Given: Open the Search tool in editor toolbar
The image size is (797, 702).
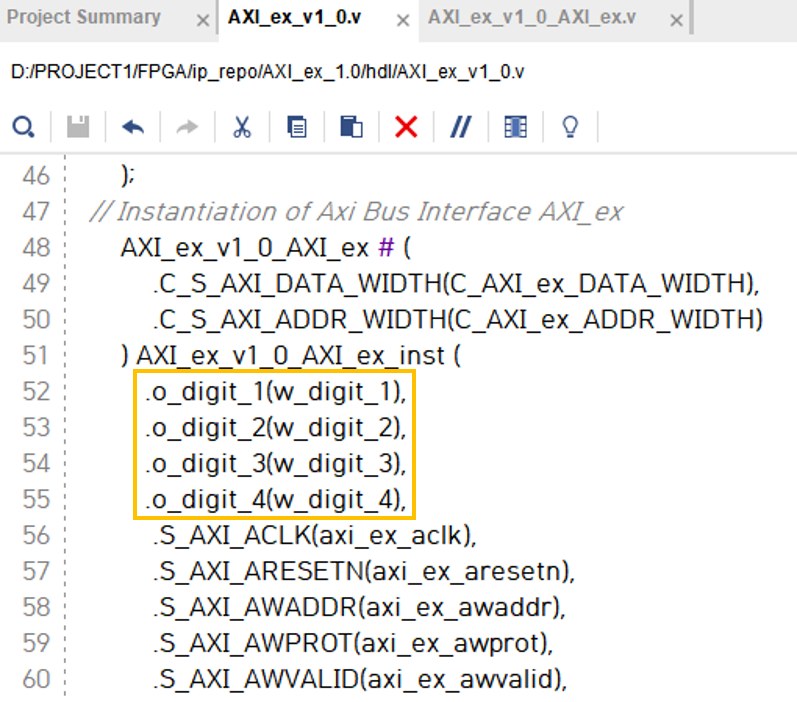Looking at the screenshot, I should click(x=23, y=127).
